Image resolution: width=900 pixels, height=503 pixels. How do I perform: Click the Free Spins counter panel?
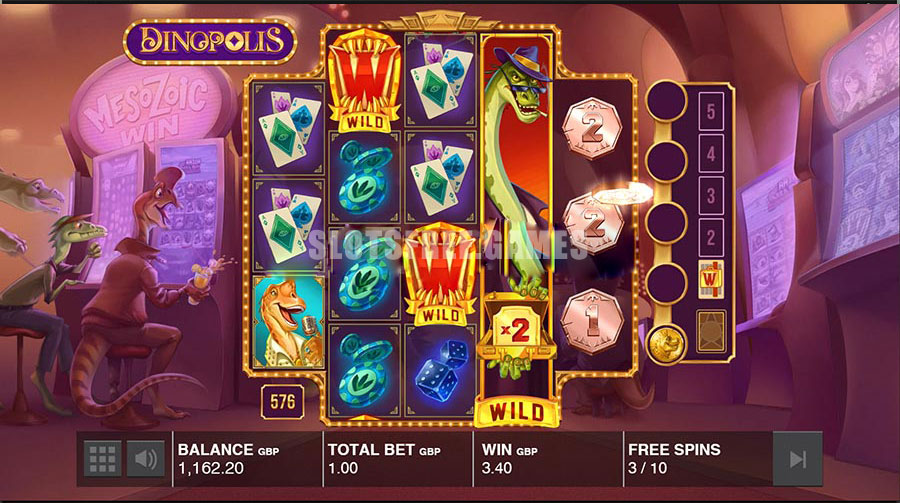point(697,459)
